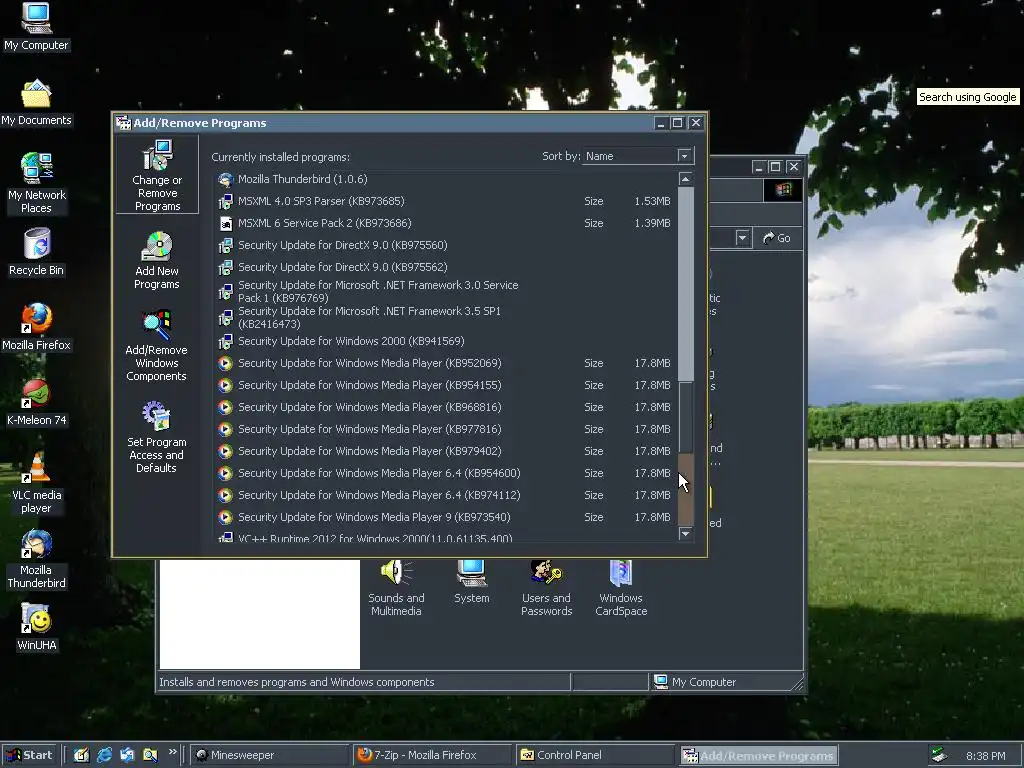Image resolution: width=1024 pixels, height=768 pixels.
Task: Open Add New Programs in sidebar
Action: pos(157,261)
